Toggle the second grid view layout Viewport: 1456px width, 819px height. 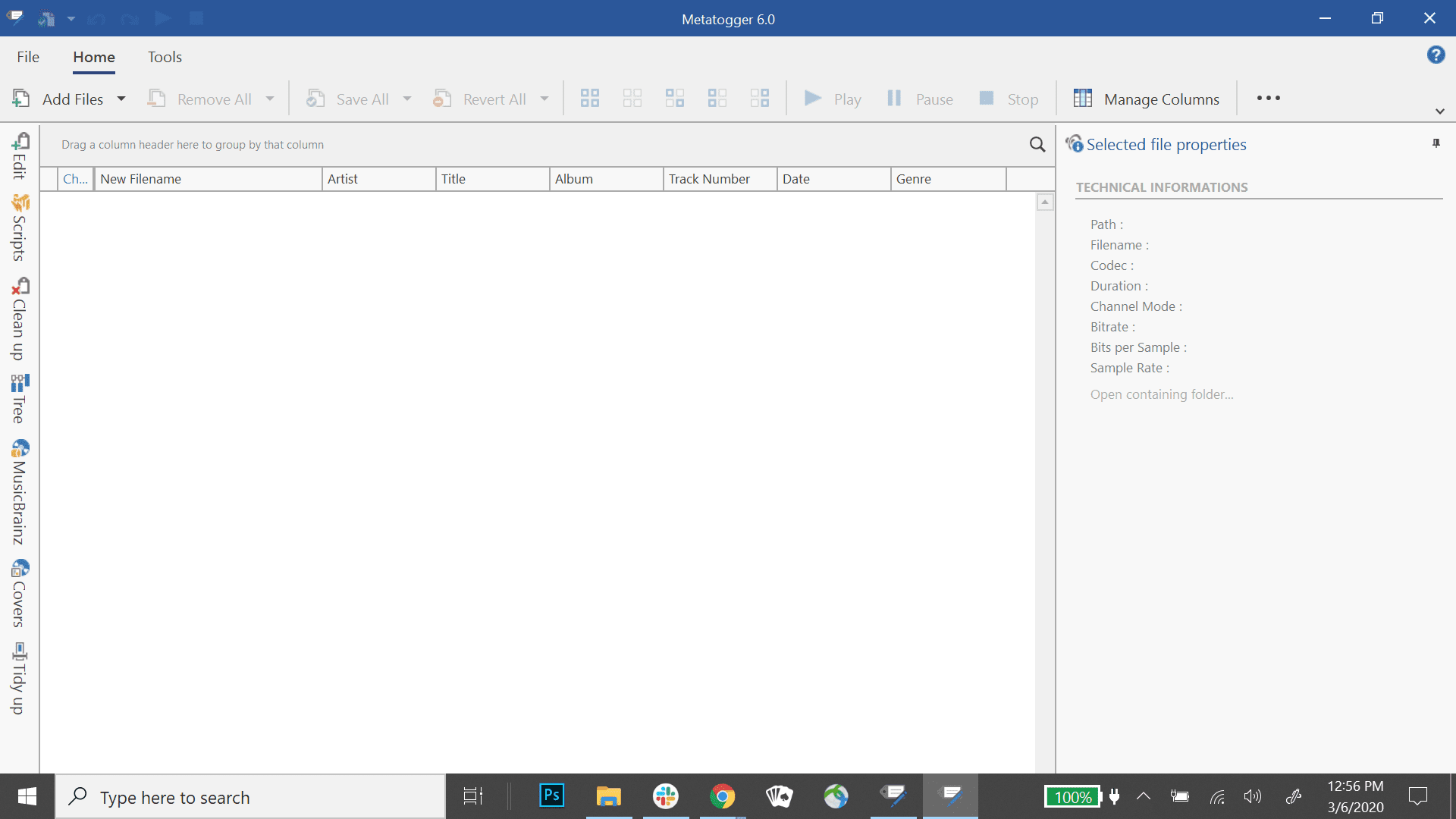tap(632, 98)
